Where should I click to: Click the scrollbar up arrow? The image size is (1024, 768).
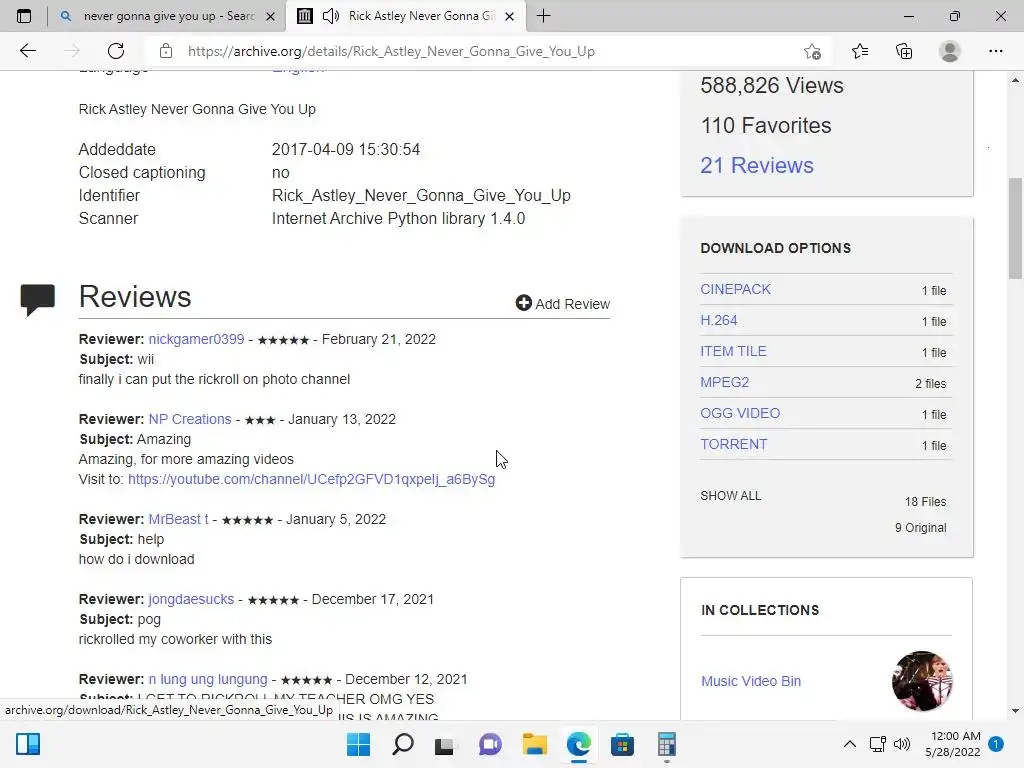click(1015, 80)
